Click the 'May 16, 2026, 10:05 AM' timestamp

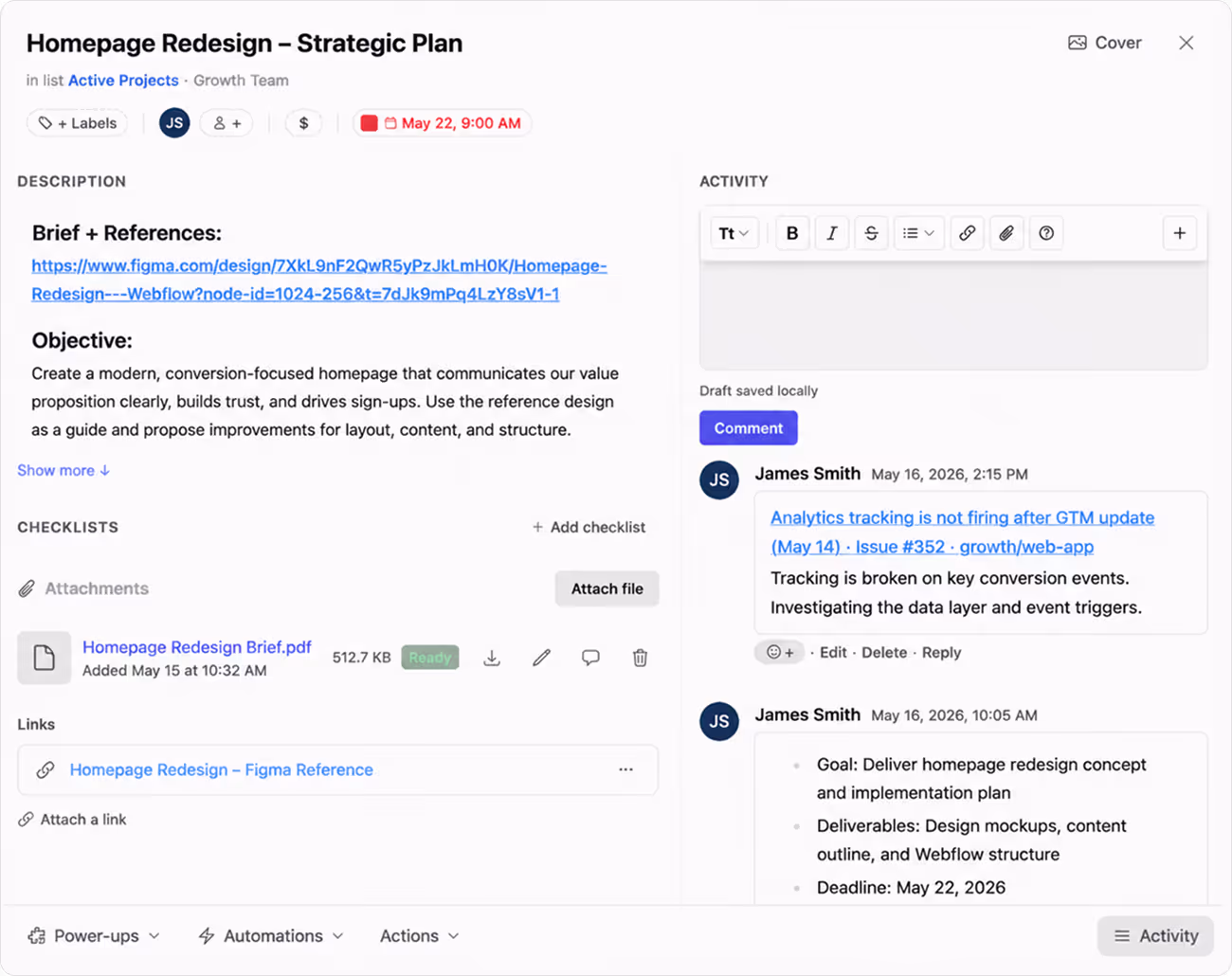tap(954, 715)
